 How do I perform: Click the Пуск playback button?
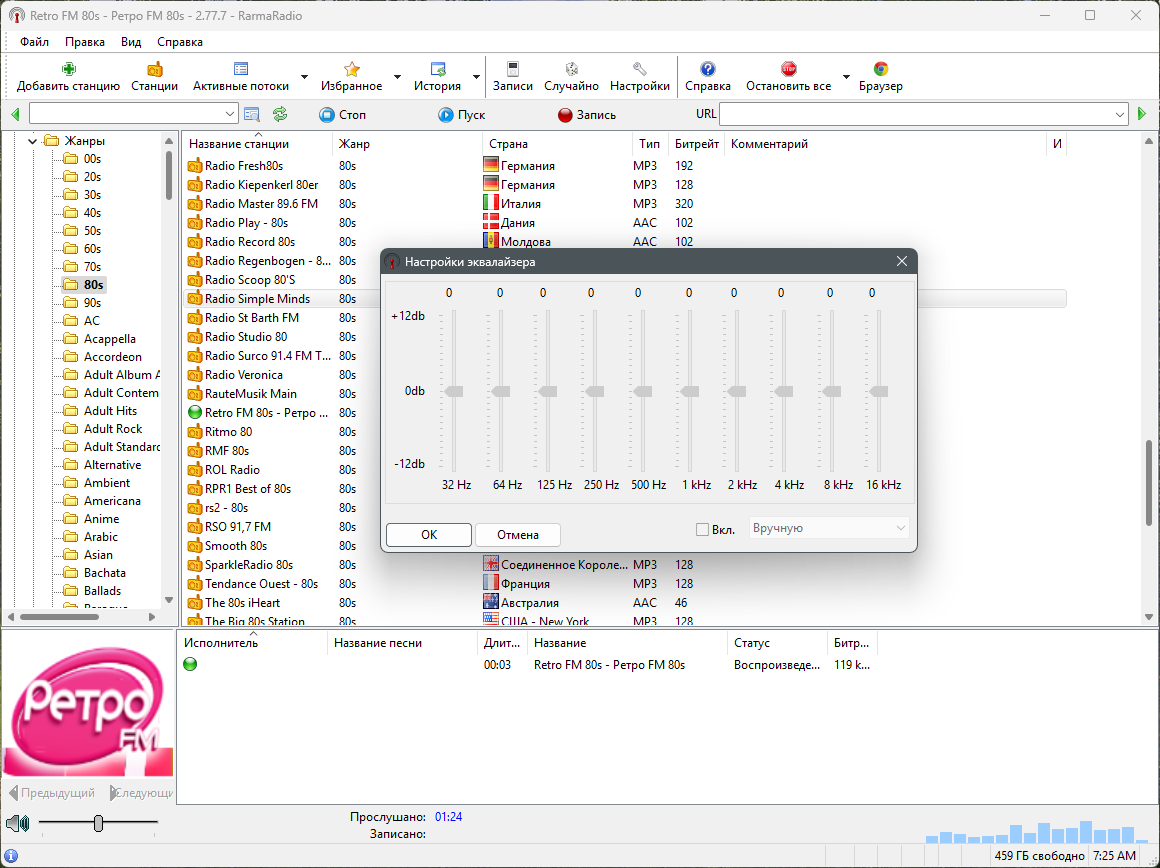pyautogui.click(x=462, y=115)
